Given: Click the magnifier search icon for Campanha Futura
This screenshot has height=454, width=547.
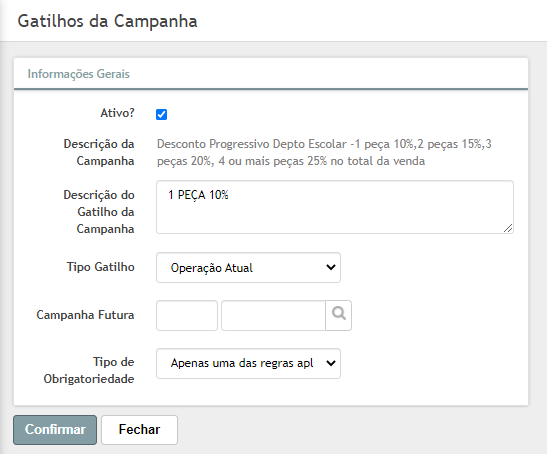Looking at the screenshot, I should pos(338,315).
